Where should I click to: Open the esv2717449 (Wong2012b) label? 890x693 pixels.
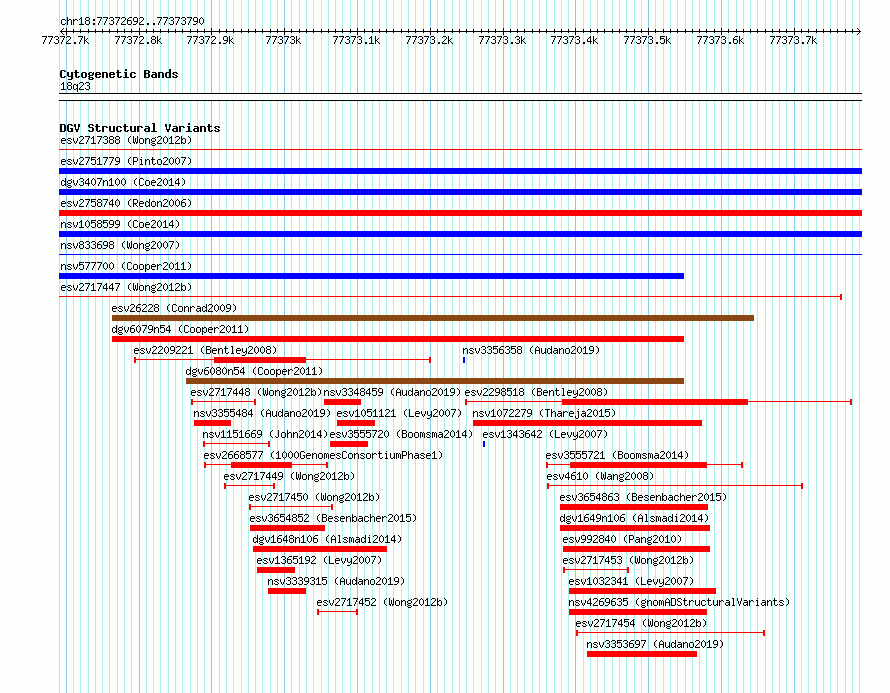[289, 476]
